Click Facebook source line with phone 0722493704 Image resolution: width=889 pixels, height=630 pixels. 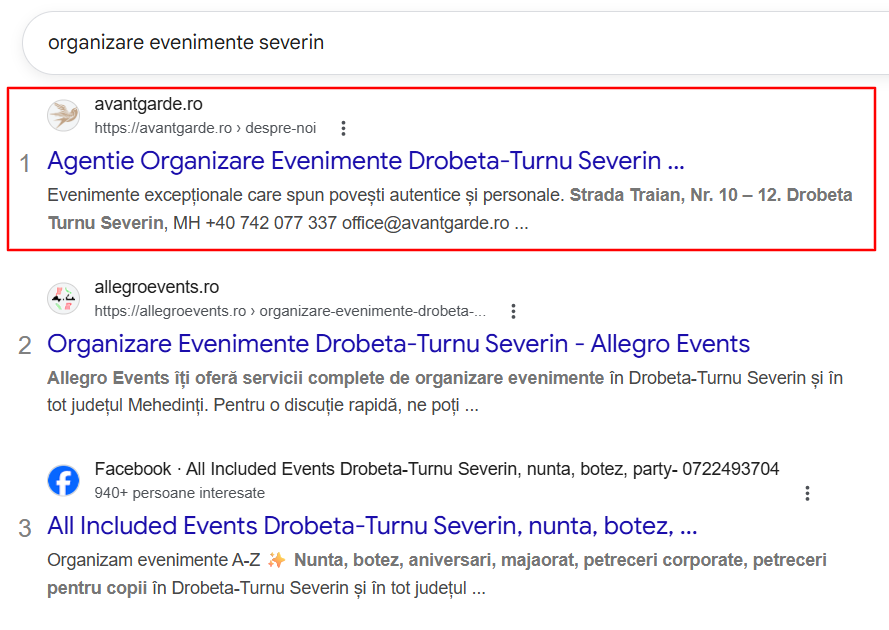point(437,469)
